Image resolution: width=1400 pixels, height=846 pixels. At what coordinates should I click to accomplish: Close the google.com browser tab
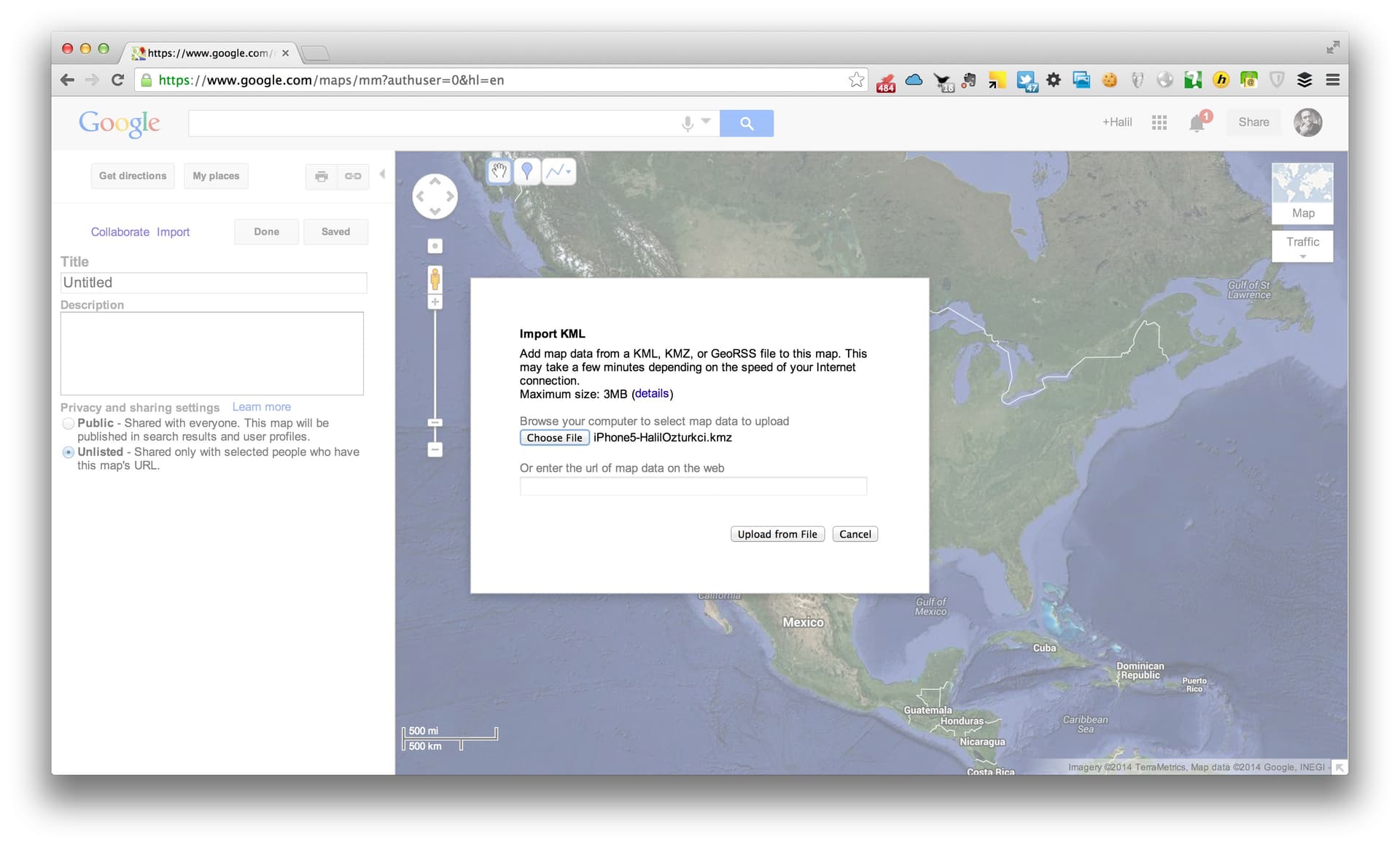point(286,53)
